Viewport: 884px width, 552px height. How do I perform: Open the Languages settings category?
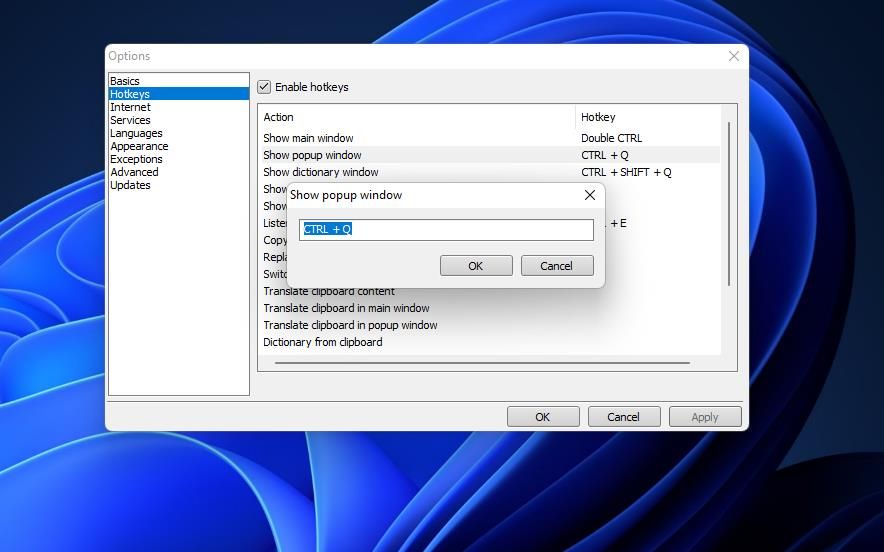[136, 133]
